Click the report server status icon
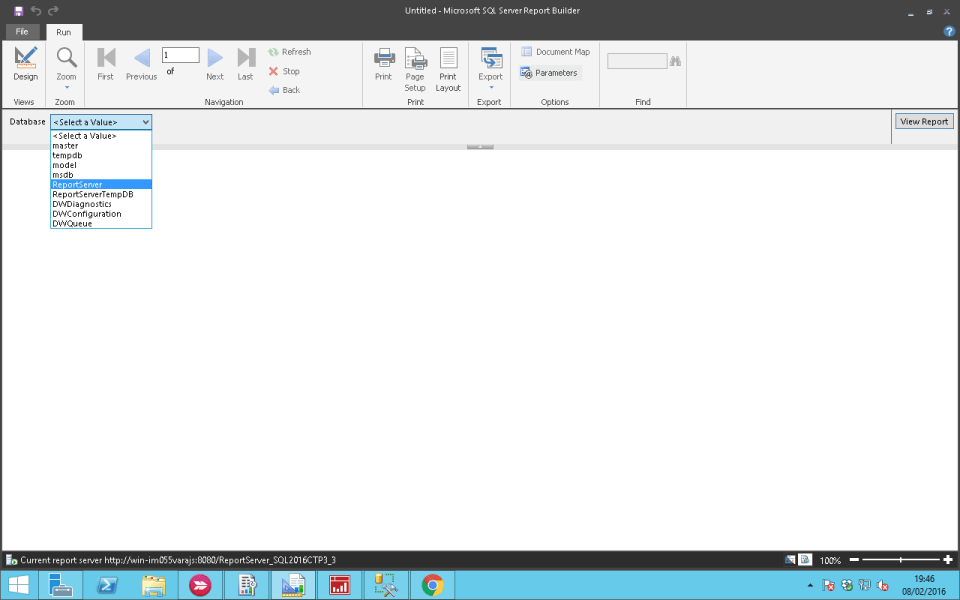 (x=11, y=560)
